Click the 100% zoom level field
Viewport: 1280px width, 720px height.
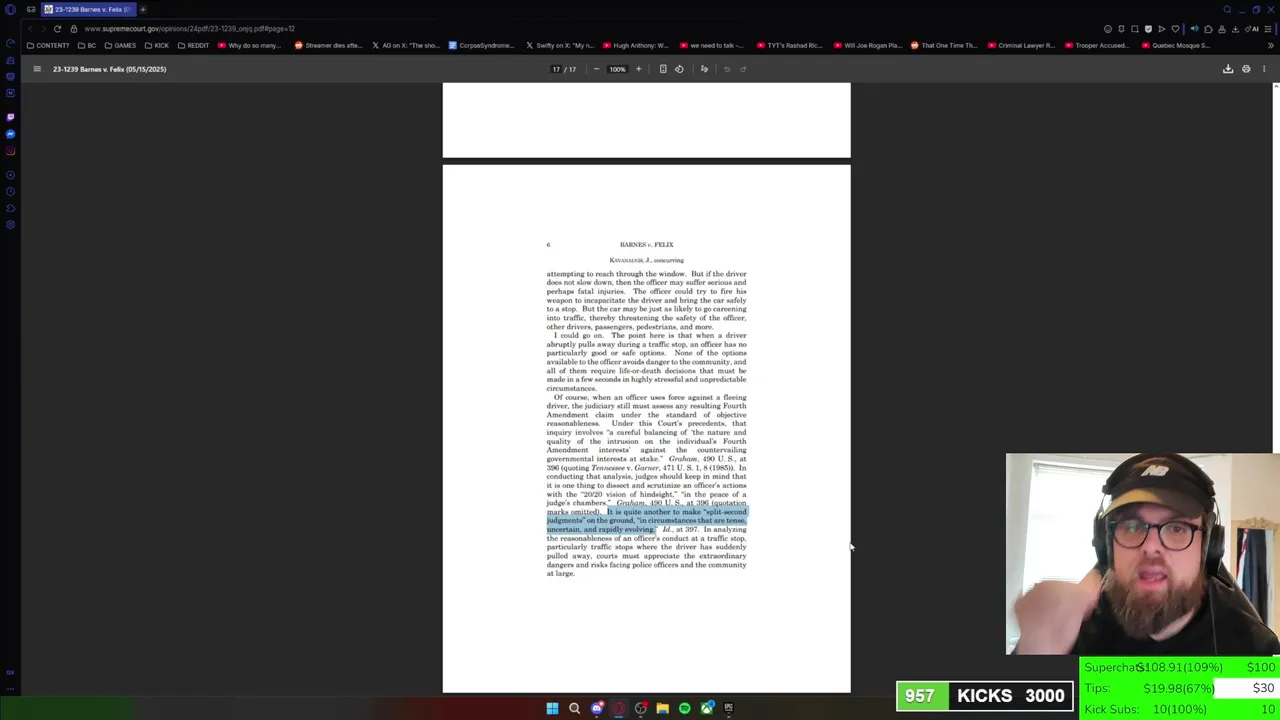[617, 69]
